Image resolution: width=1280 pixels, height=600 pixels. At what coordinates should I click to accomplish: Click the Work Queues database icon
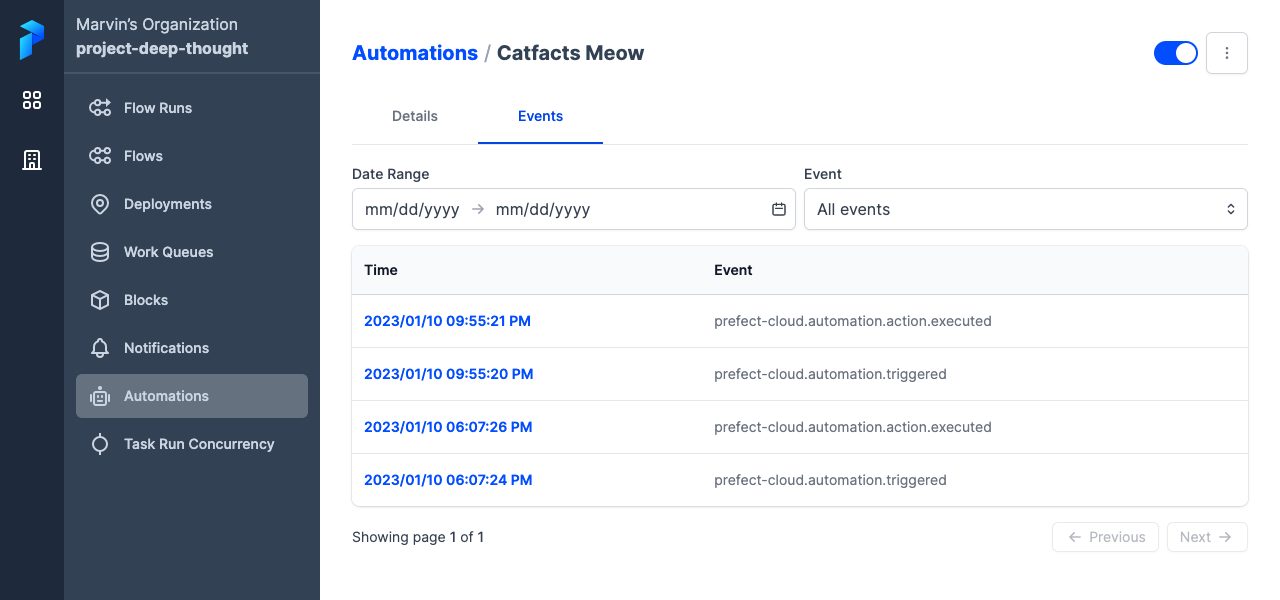point(100,252)
